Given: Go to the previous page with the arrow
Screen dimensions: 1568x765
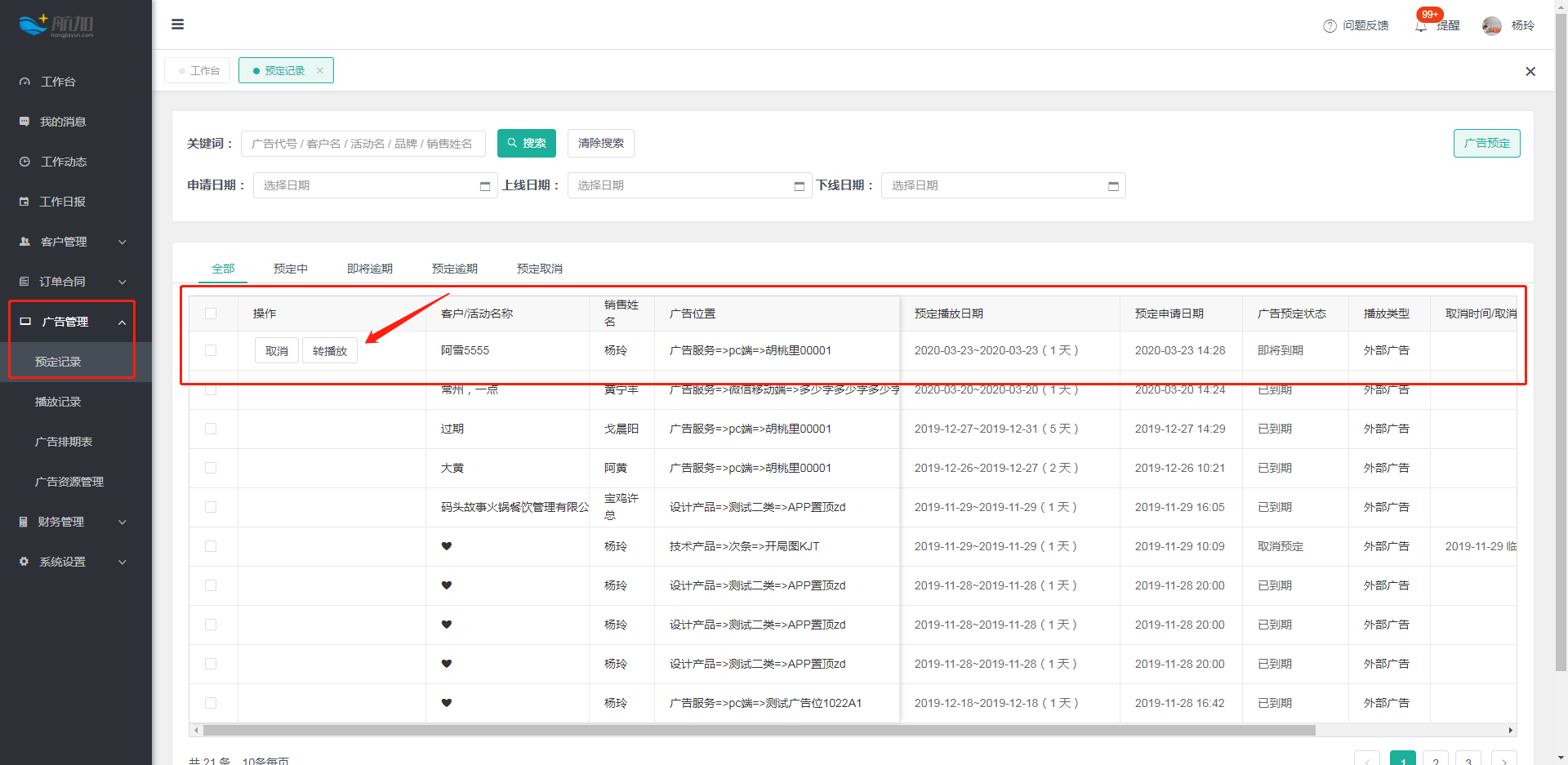Looking at the screenshot, I should click(1367, 759).
